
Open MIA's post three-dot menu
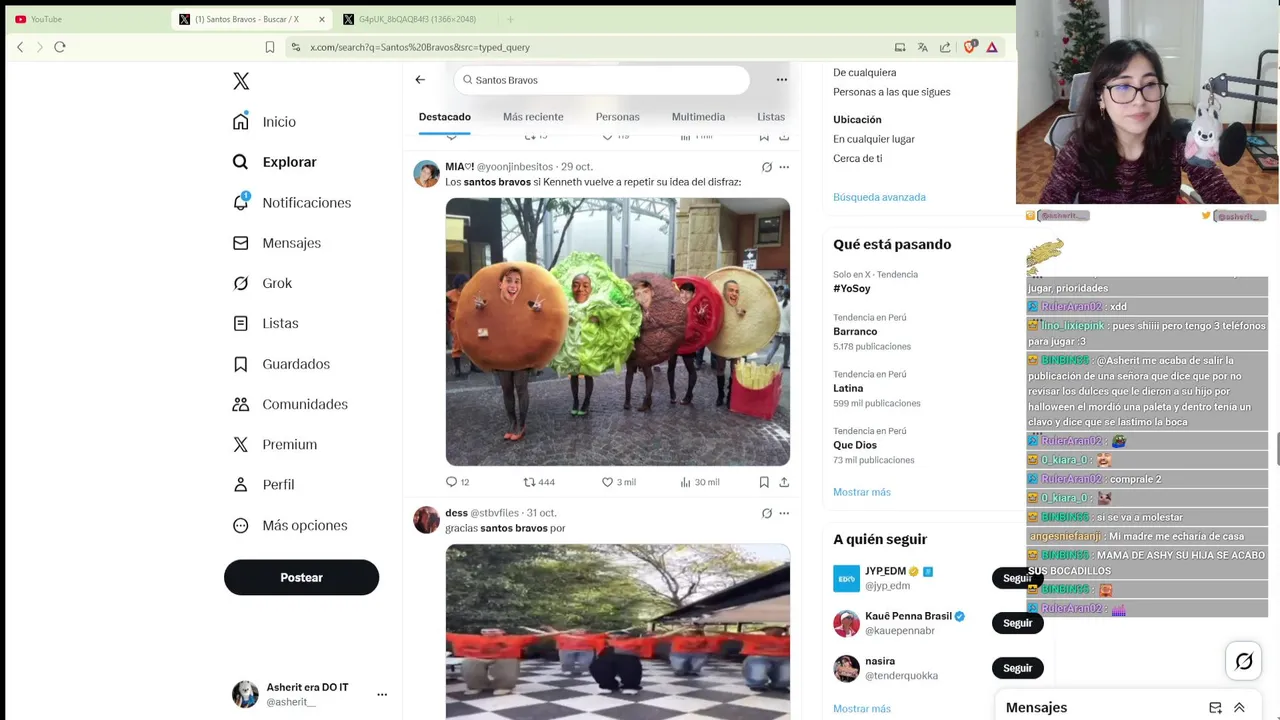coord(784,167)
